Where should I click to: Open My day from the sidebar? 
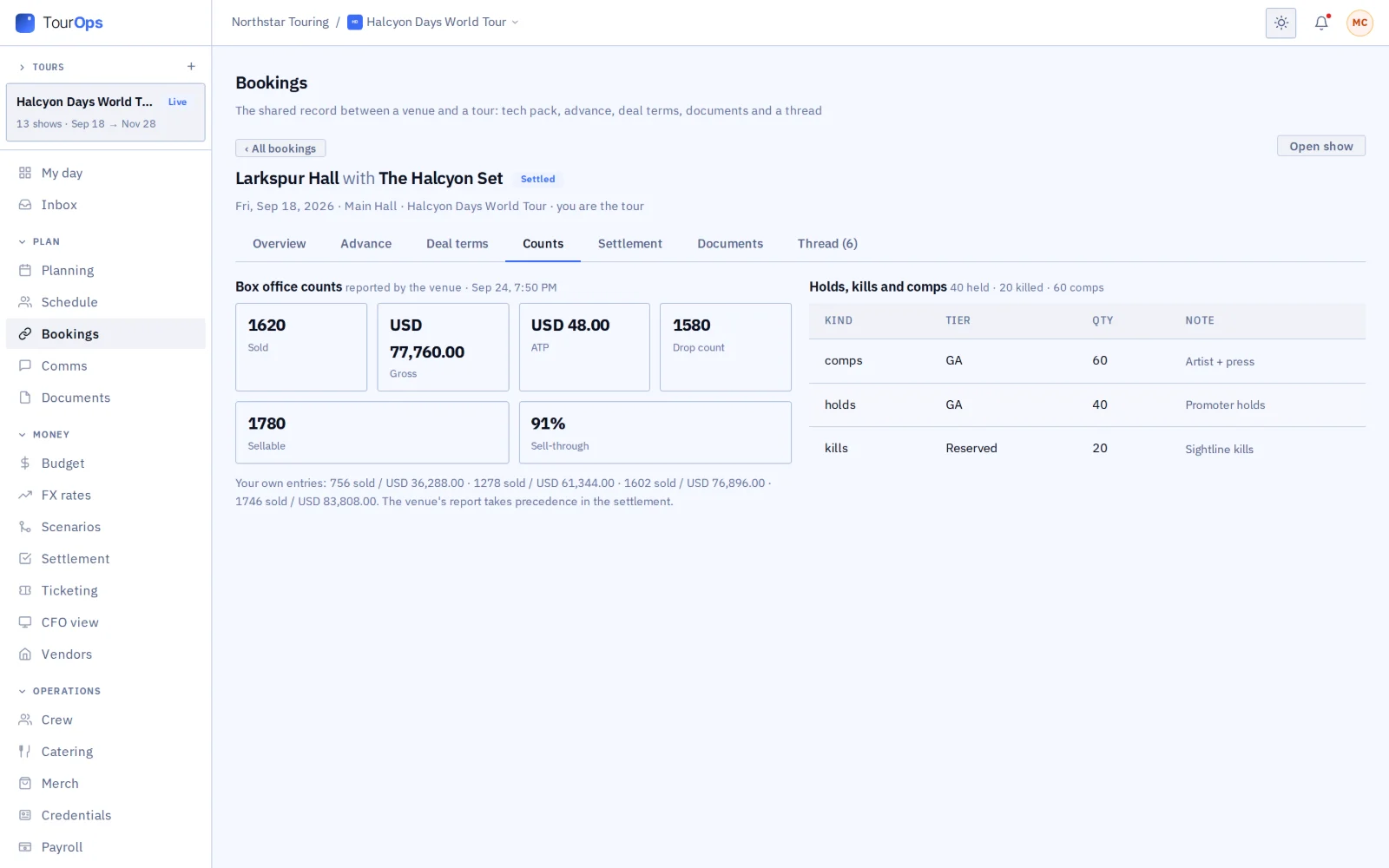(105, 173)
